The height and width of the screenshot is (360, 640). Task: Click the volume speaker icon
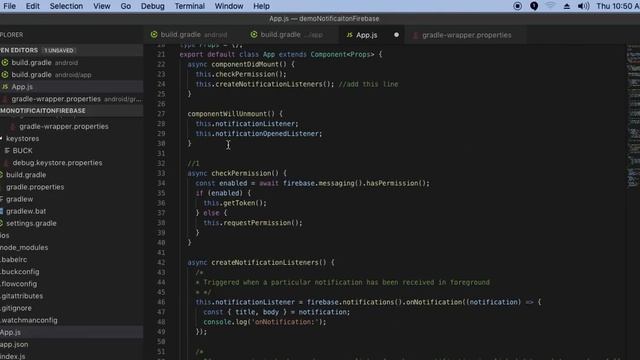point(583,6)
